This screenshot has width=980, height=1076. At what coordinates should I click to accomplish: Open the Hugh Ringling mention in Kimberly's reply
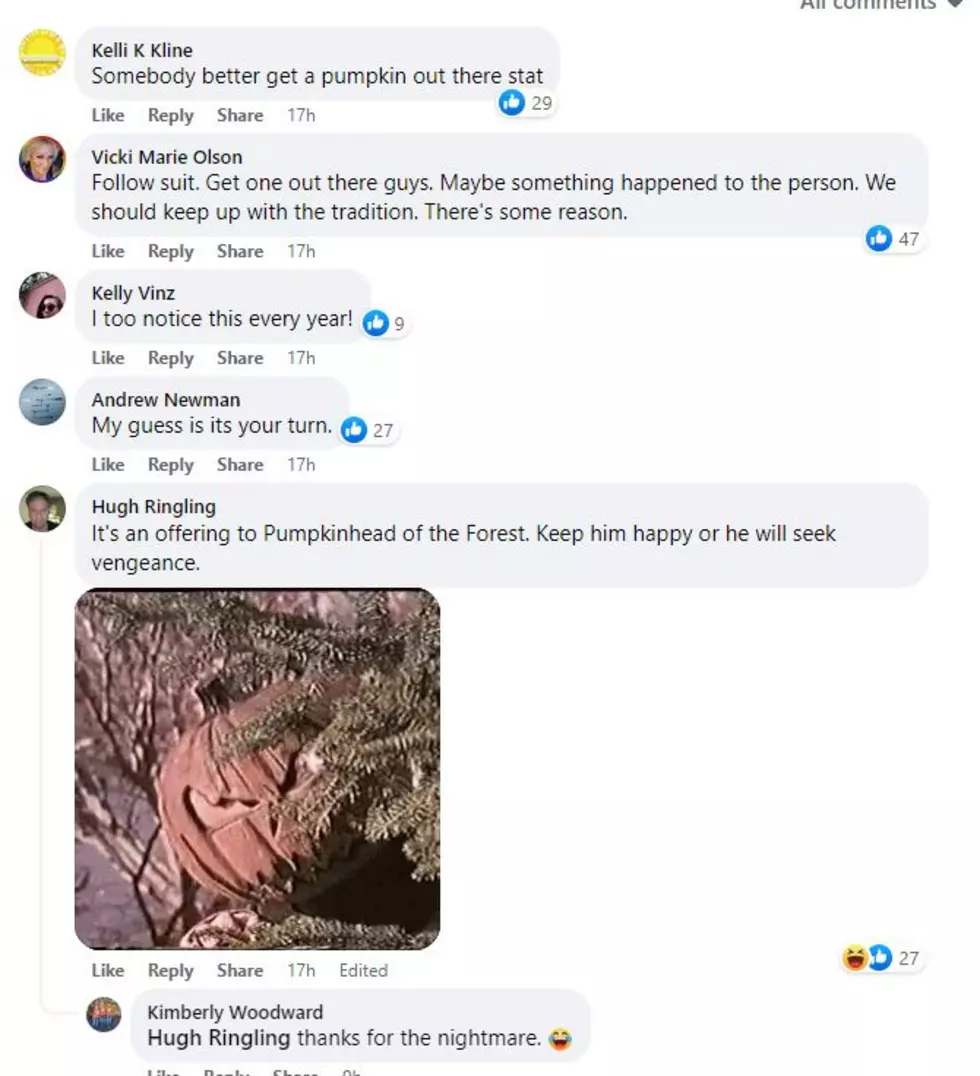[219, 1038]
